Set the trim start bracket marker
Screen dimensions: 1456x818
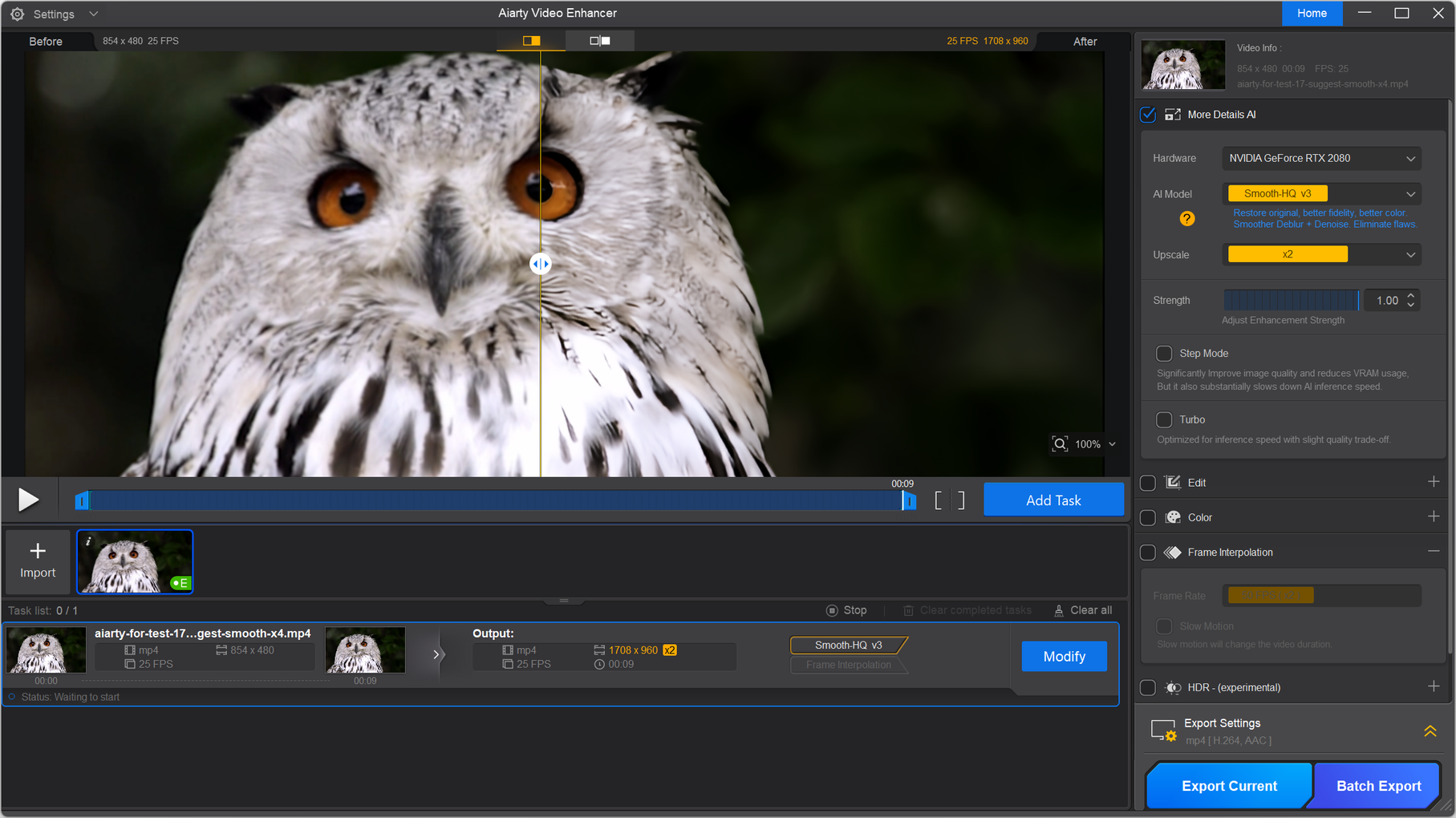[939, 500]
